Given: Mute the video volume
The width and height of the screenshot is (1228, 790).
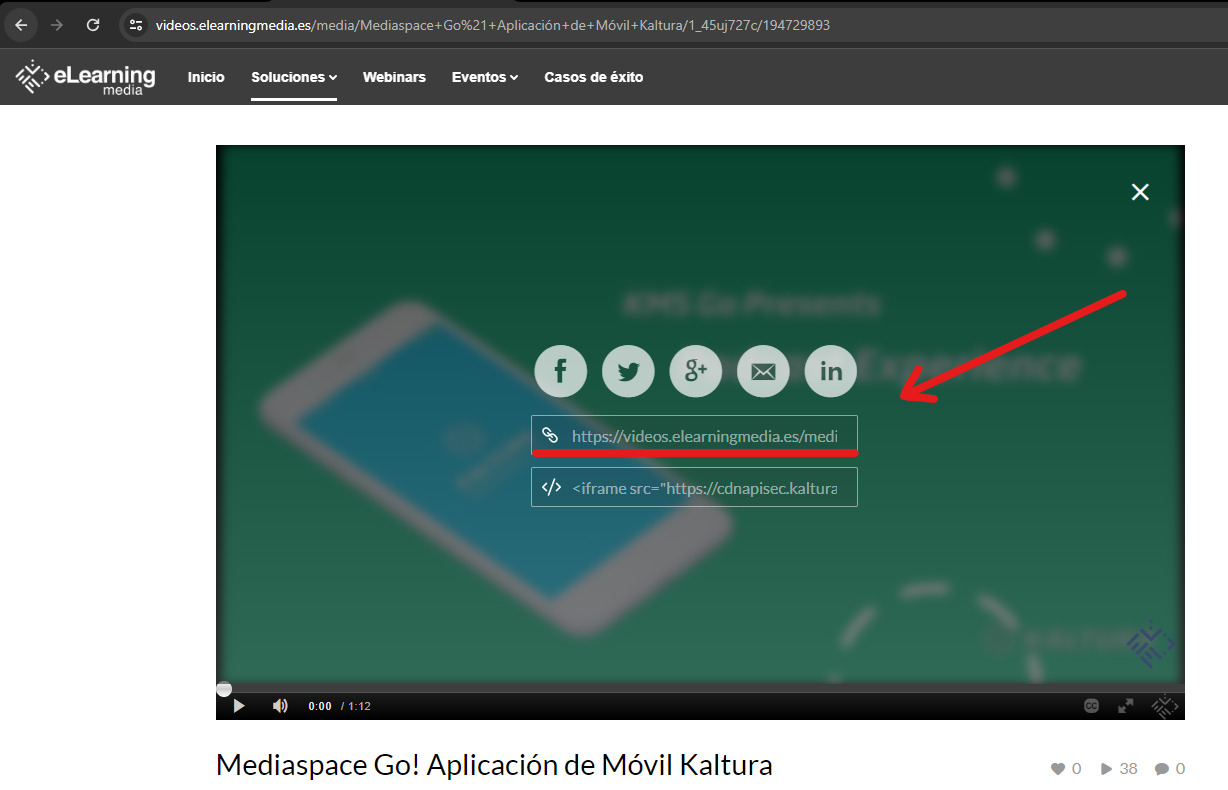Looking at the screenshot, I should (280, 706).
